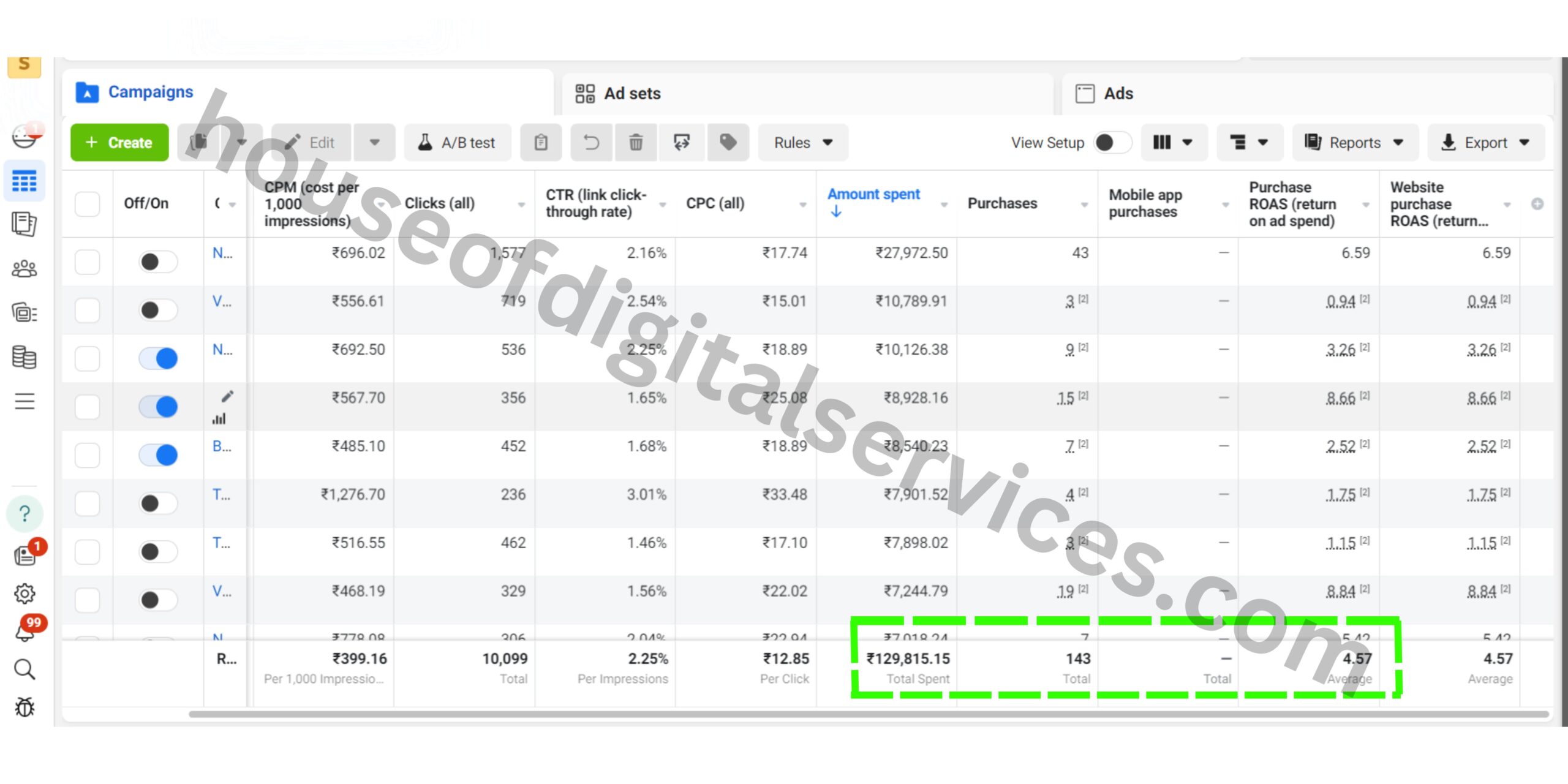1568x784 pixels.
Task: Open the Breakdown dropdown
Action: coord(1249,143)
